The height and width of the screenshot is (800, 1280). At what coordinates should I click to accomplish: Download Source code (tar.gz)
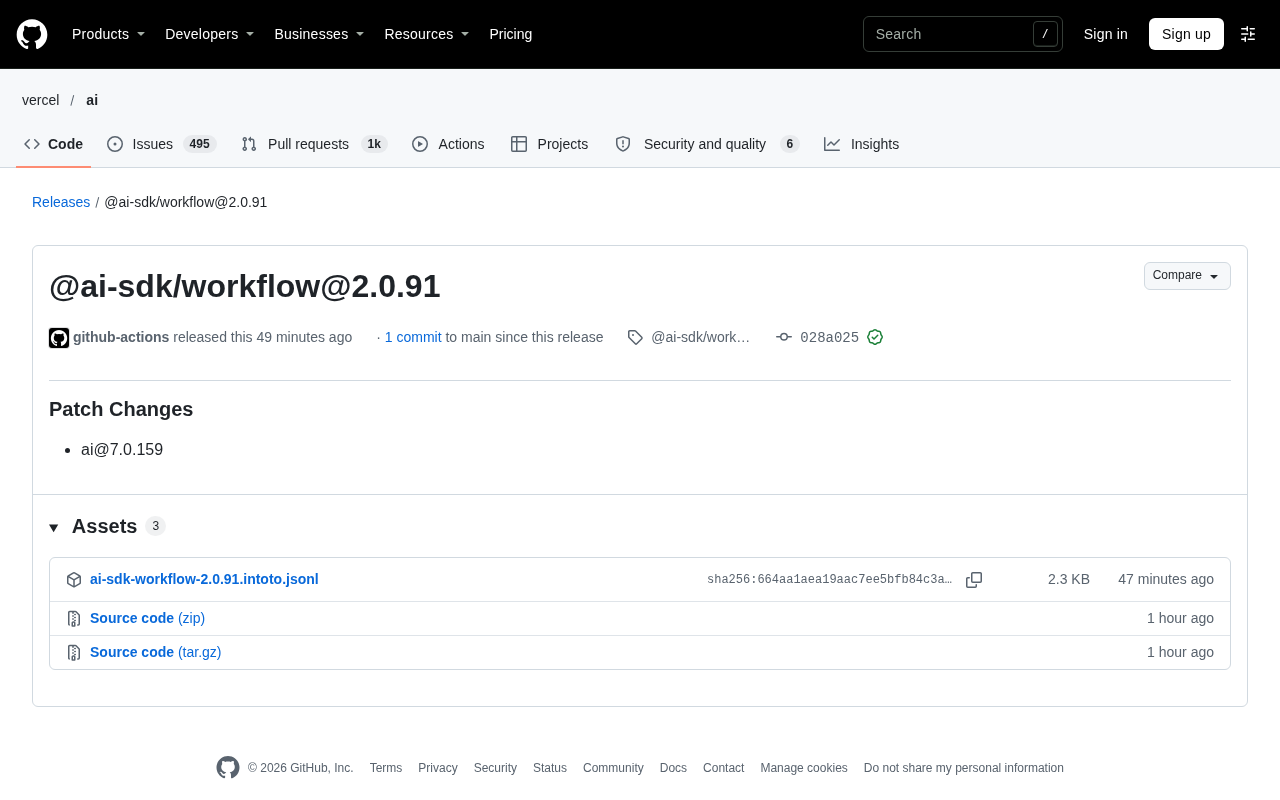156,652
